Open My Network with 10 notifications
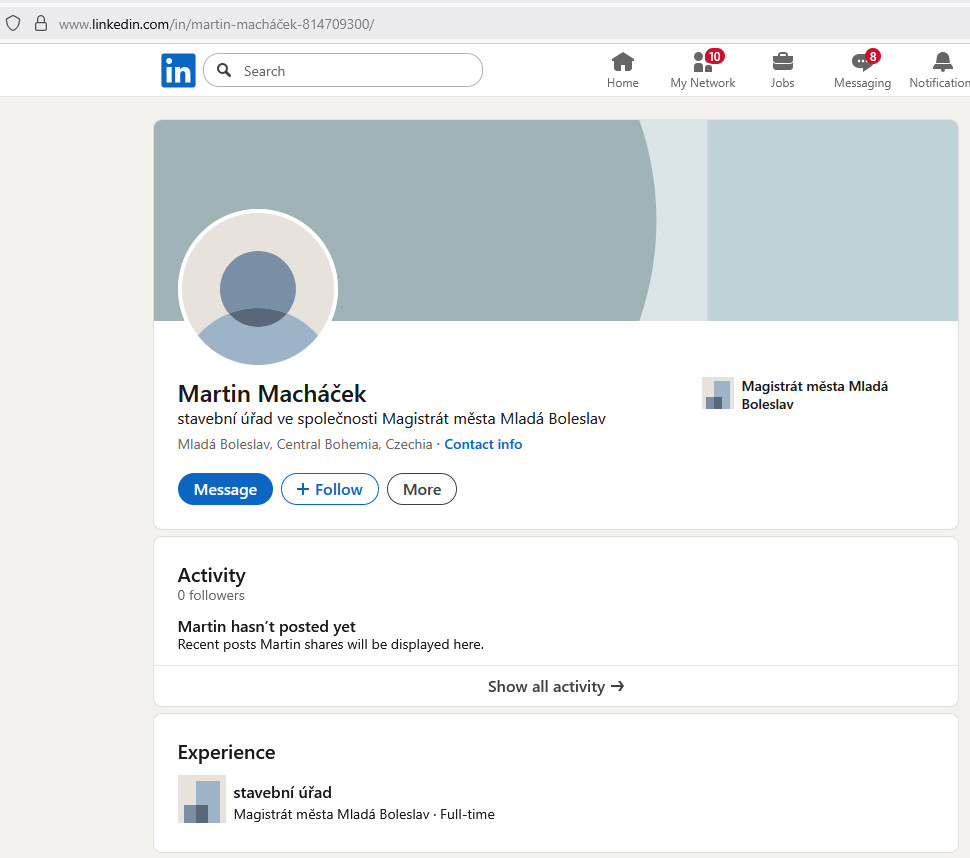The image size is (970, 858). coord(702,62)
